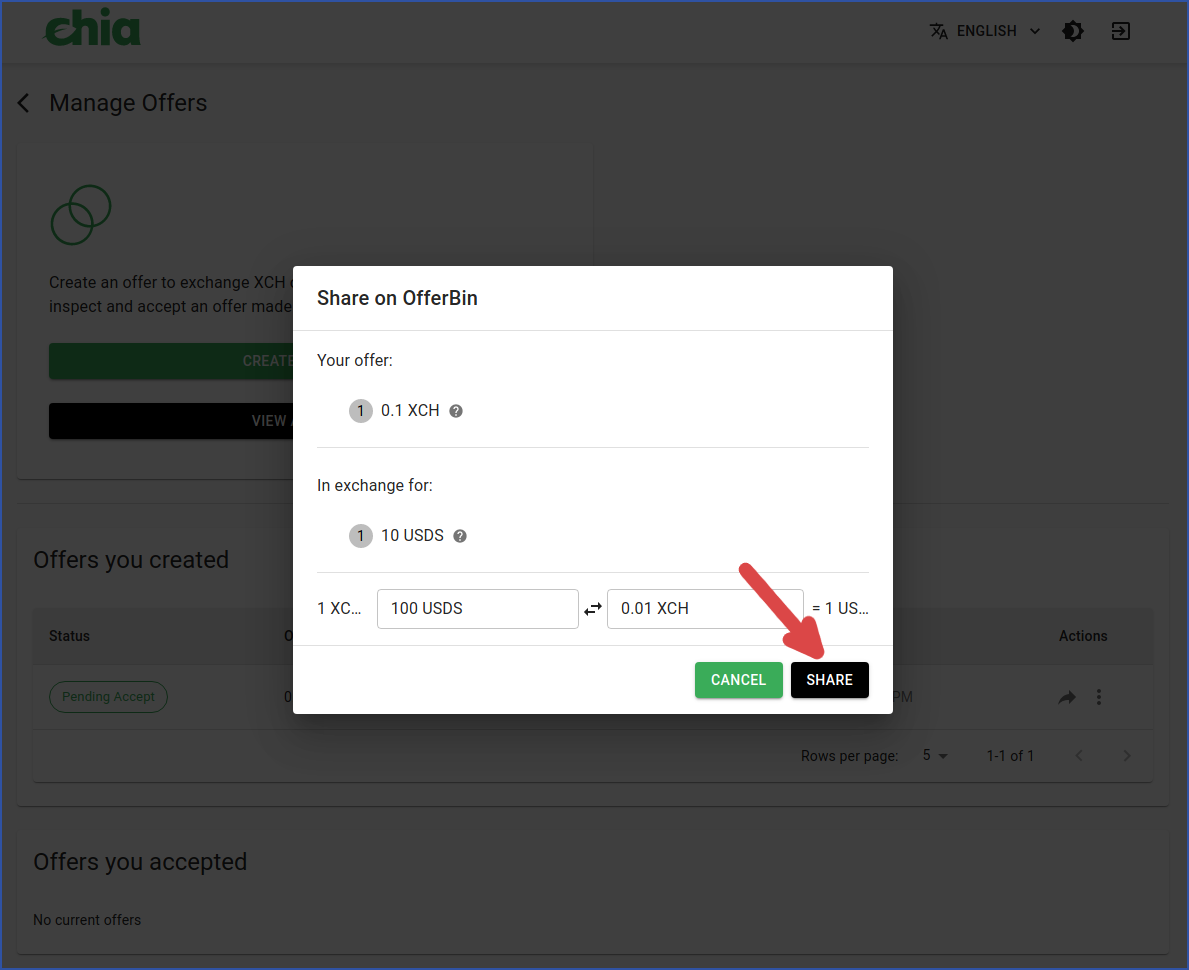Click the share arrow icon in Actions
The height and width of the screenshot is (970, 1189).
tap(1067, 697)
